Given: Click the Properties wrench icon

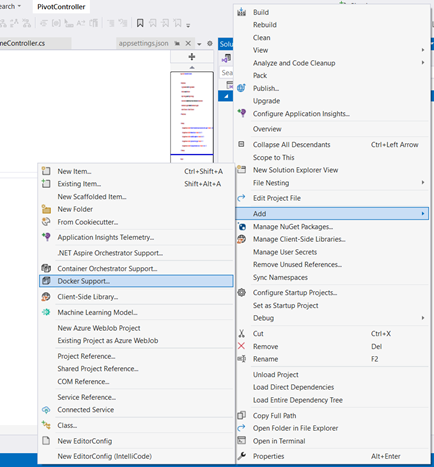Looking at the screenshot, I should (242, 456).
